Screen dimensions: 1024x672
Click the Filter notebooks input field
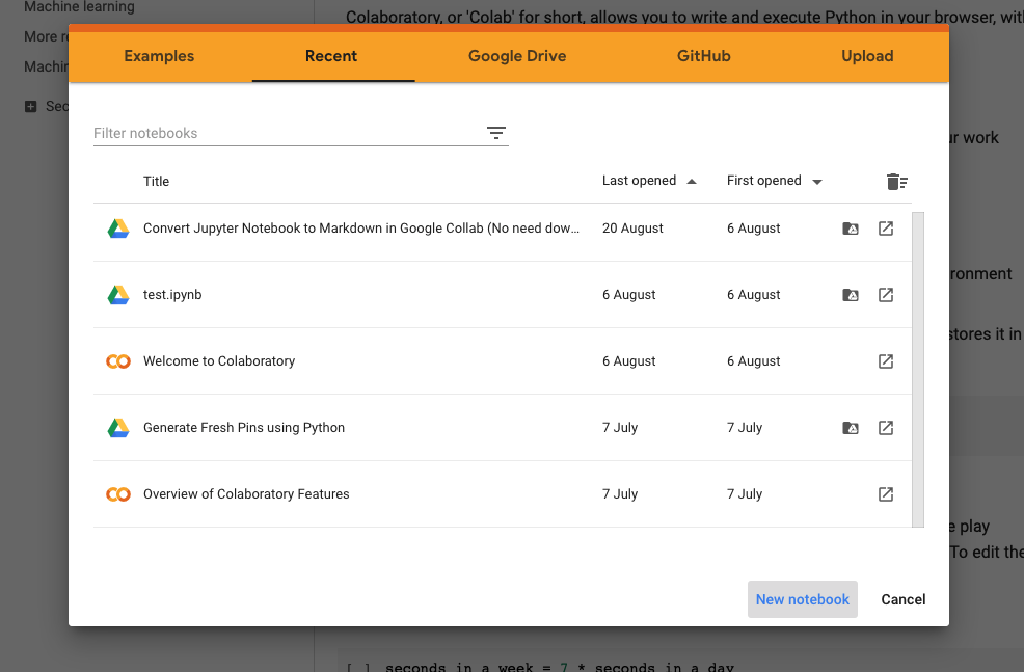(x=285, y=134)
